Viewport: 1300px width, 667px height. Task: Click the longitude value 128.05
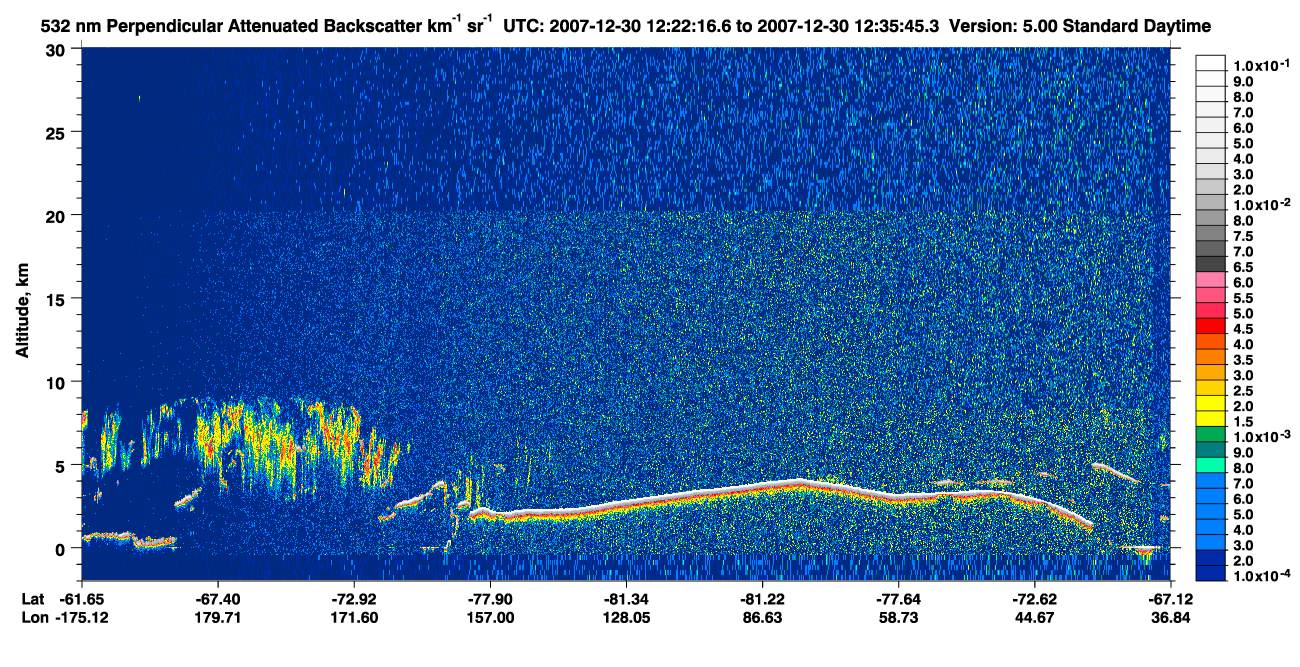(x=626, y=618)
